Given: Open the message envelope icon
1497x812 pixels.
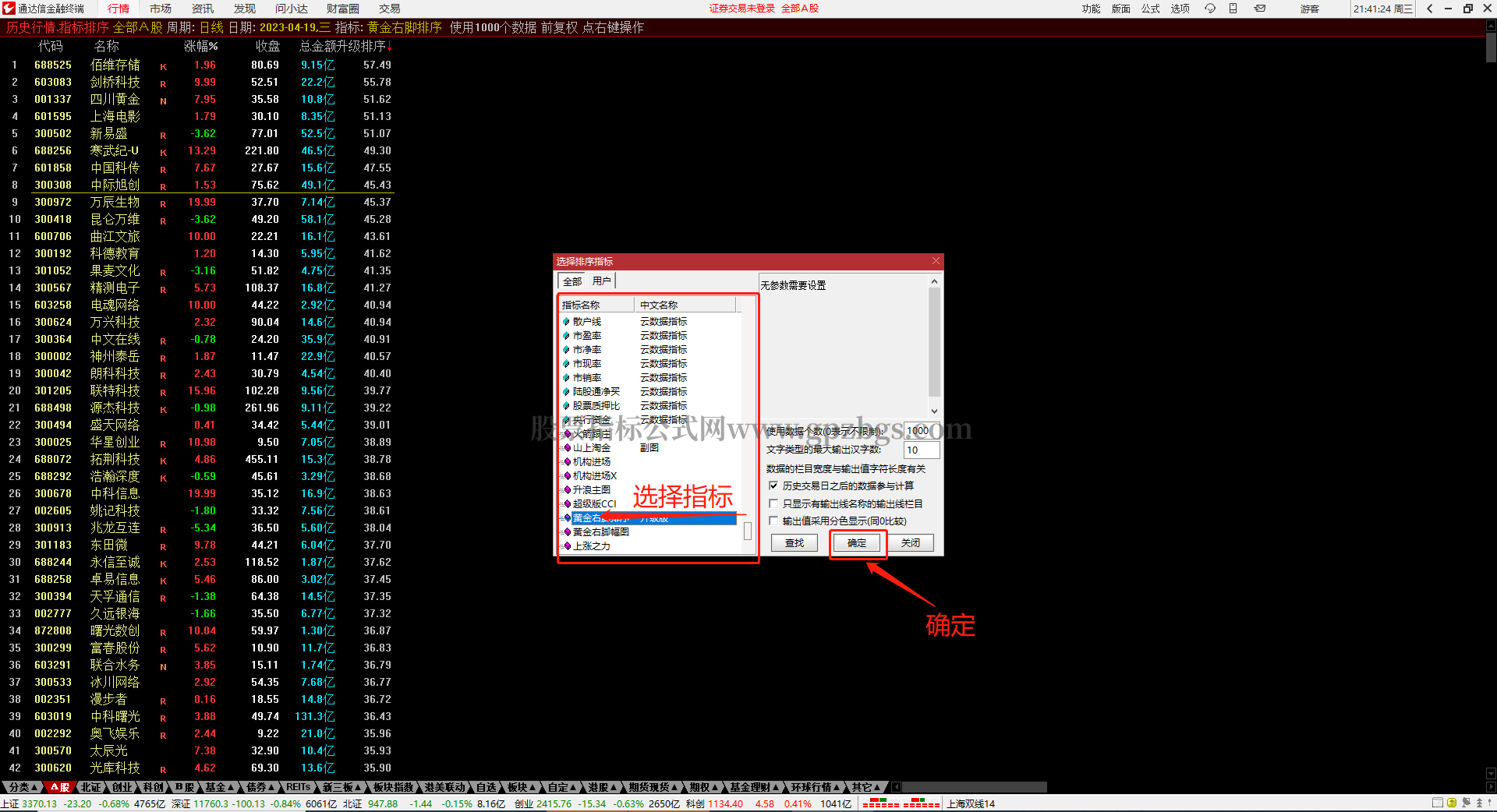Looking at the screenshot, I should tap(1260, 9).
